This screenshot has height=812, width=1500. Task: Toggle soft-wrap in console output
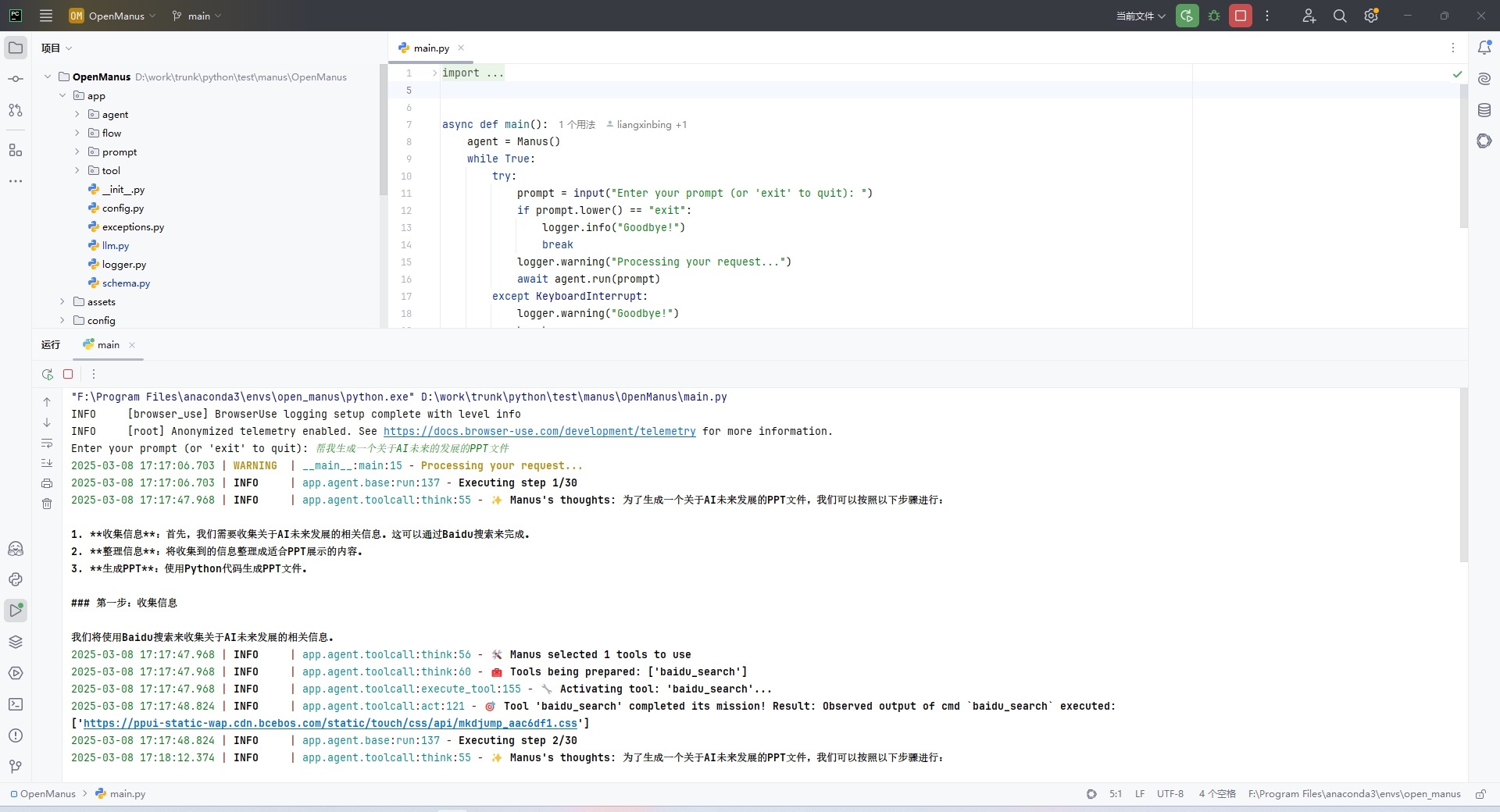(x=47, y=443)
